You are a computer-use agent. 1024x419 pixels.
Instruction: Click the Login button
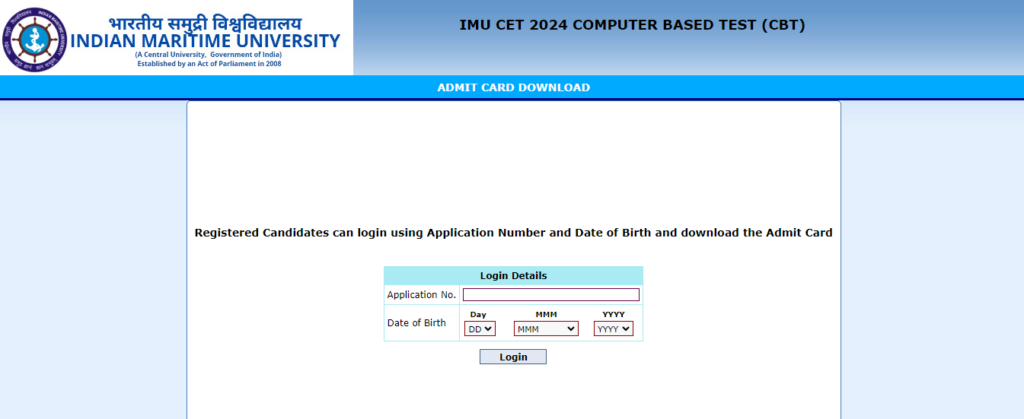click(513, 357)
